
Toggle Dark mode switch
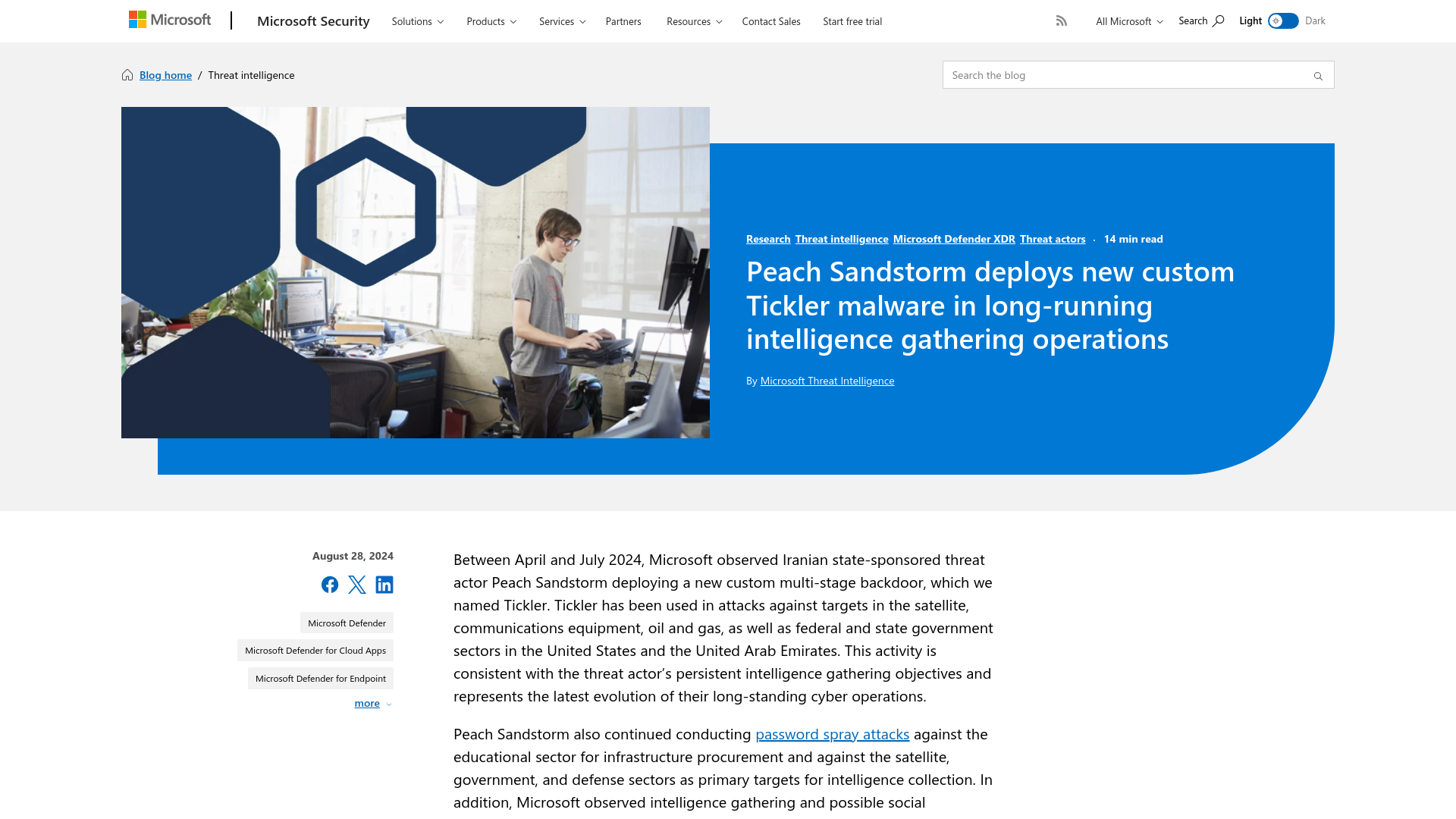point(1283,21)
